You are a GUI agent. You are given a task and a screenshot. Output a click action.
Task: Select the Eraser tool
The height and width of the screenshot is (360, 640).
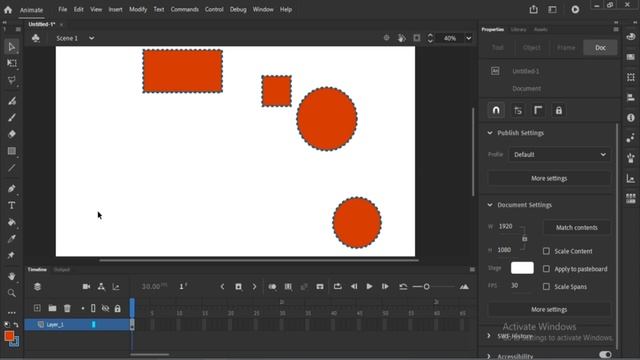11,134
